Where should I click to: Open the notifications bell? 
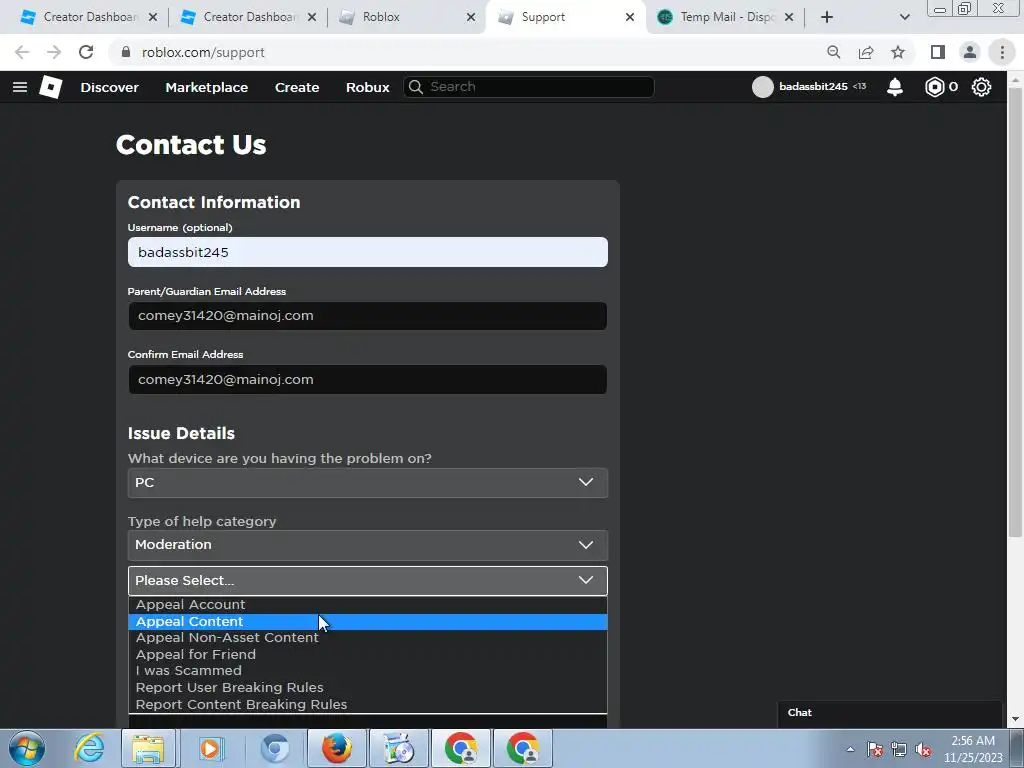coord(895,87)
